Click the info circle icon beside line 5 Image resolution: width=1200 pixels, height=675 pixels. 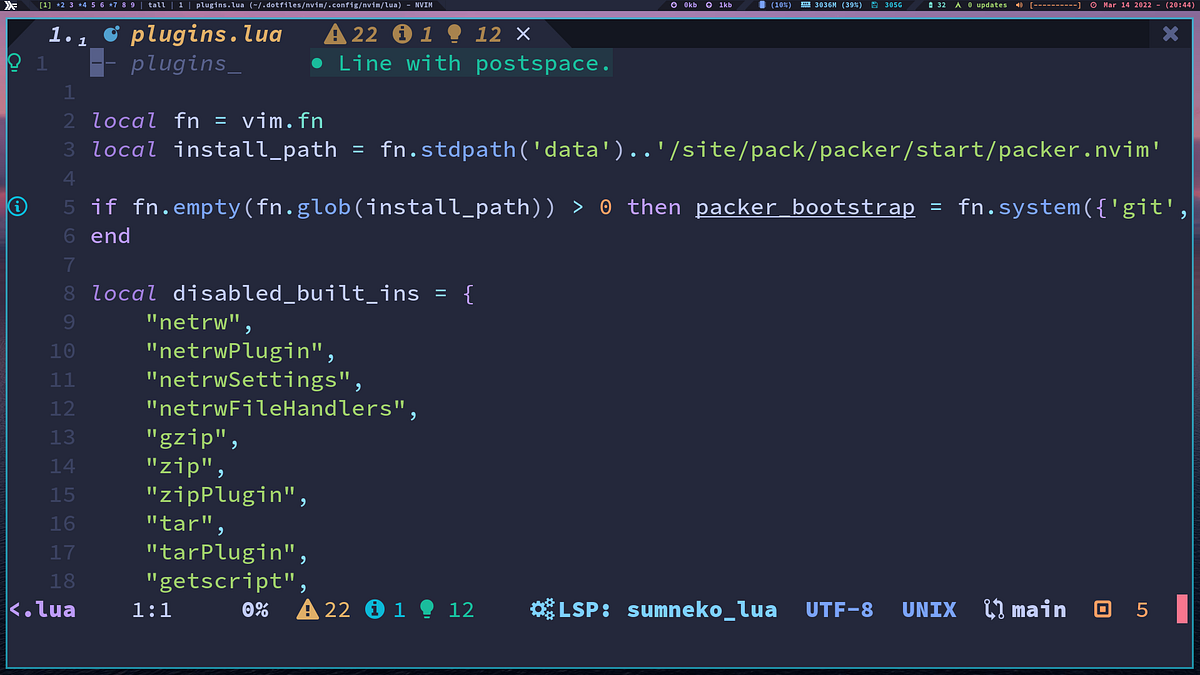point(17,207)
